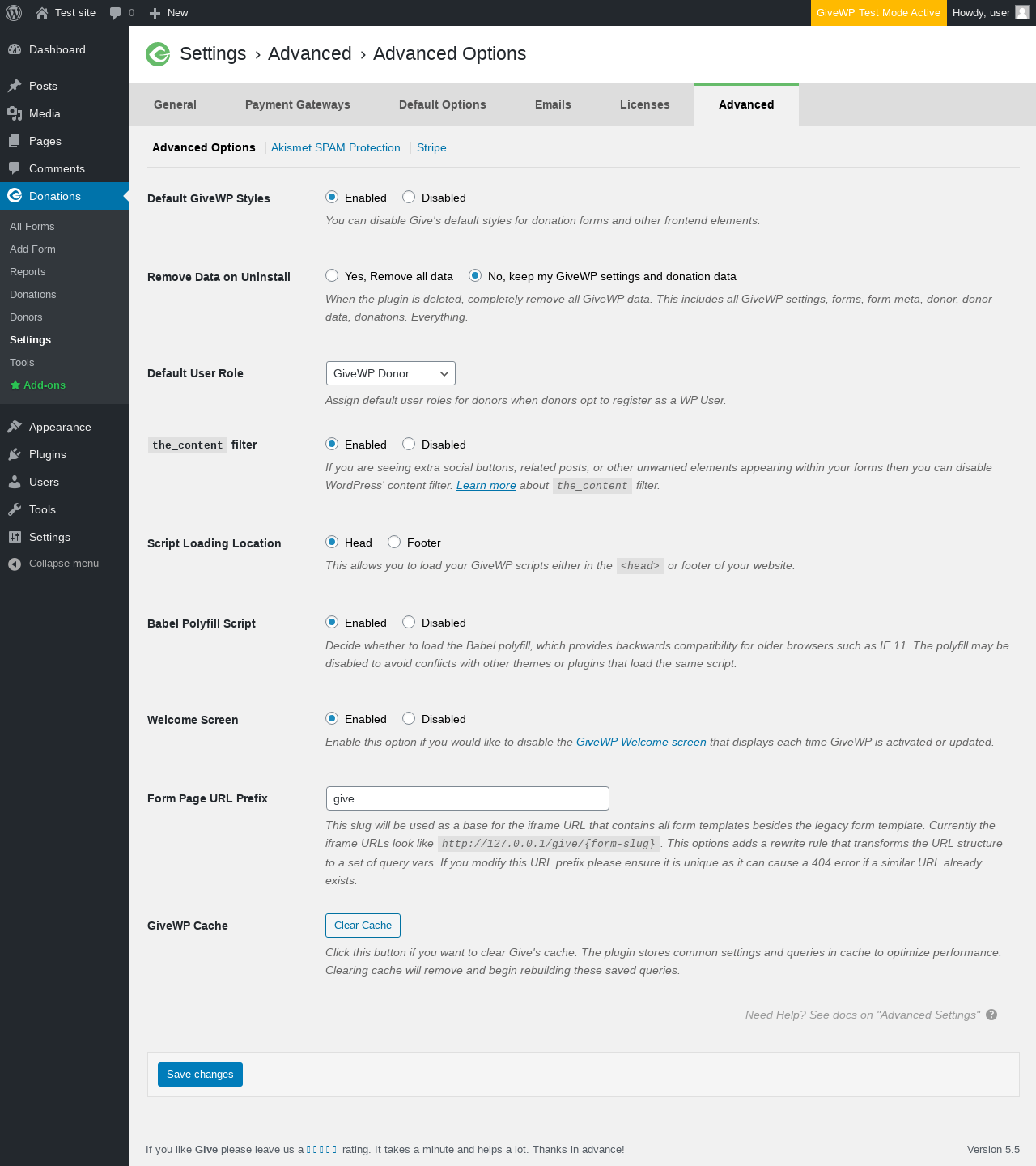Select Footer for Script Loading Location
1036x1166 pixels.
coord(394,542)
